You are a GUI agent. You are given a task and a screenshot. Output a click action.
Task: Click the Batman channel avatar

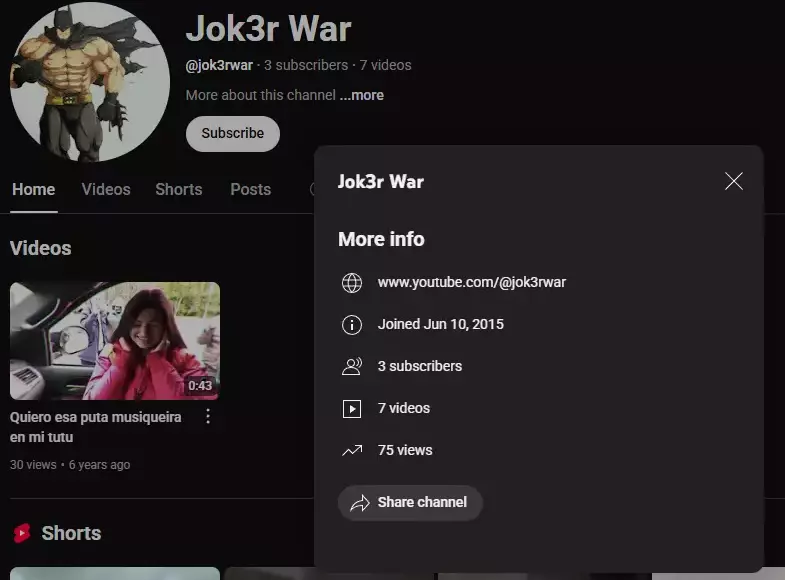(x=90, y=82)
